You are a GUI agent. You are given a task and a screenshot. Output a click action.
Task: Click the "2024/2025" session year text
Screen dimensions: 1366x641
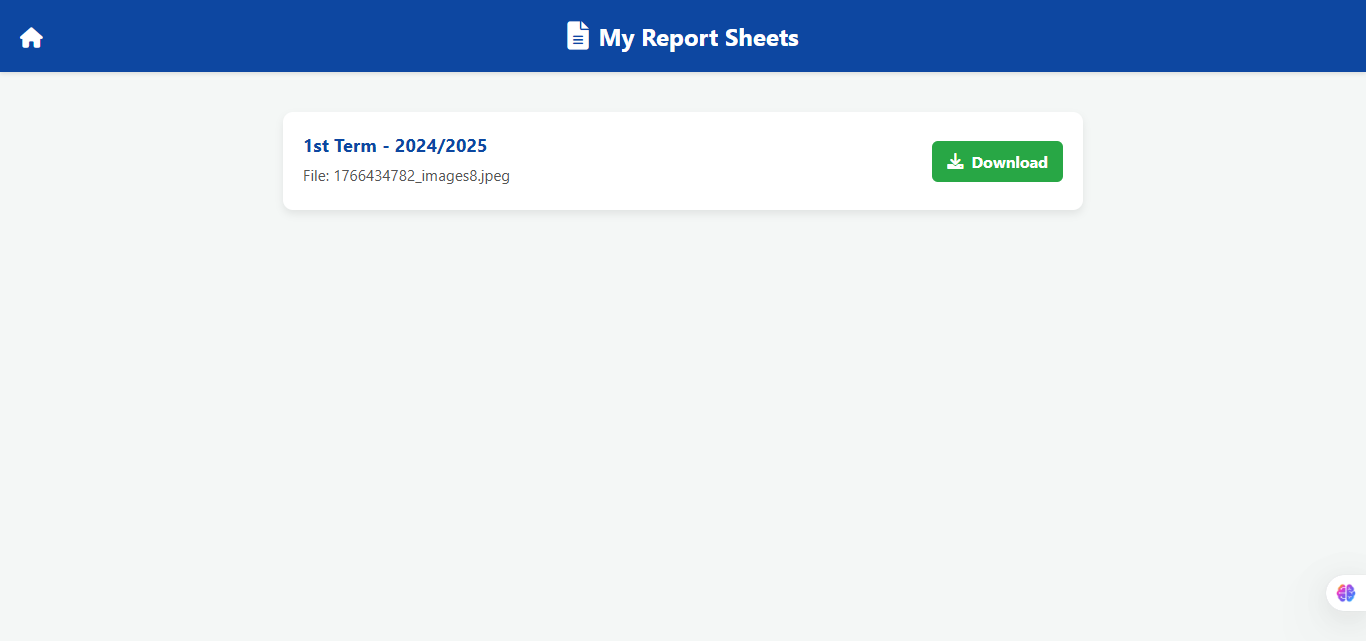(x=441, y=146)
